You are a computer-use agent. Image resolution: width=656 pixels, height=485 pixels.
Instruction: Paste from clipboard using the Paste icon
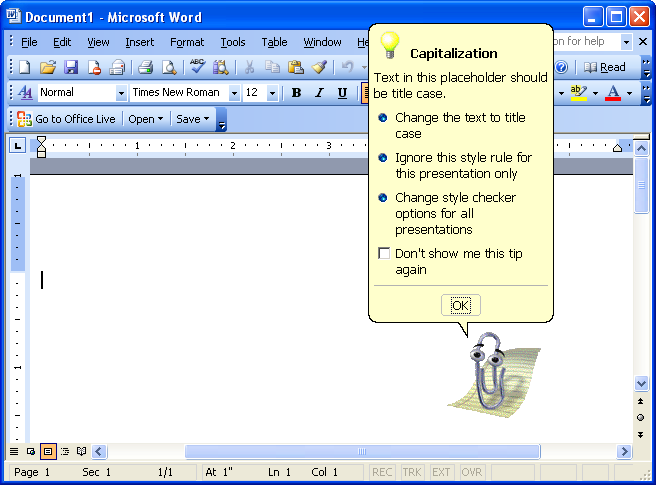[x=296, y=67]
